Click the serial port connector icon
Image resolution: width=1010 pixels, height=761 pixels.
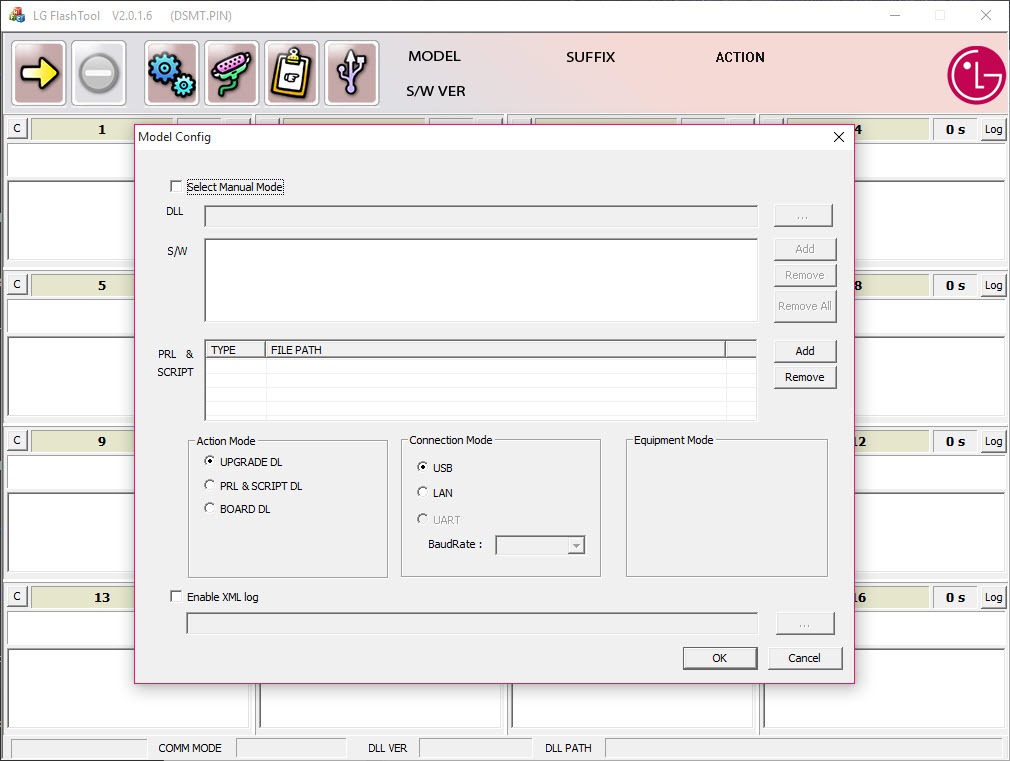[x=231, y=73]
